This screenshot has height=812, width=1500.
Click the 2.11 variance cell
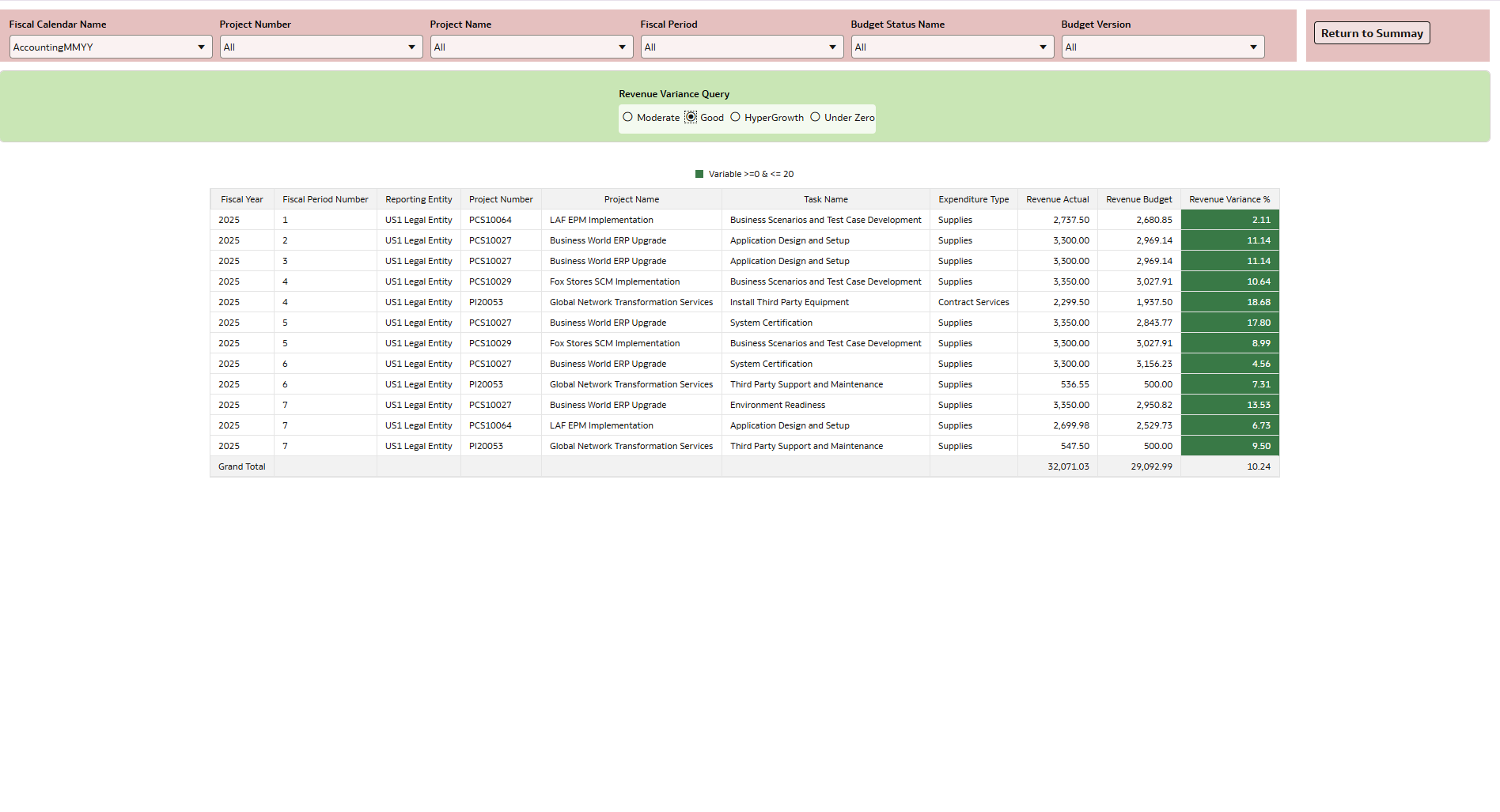click(1230, 220)
